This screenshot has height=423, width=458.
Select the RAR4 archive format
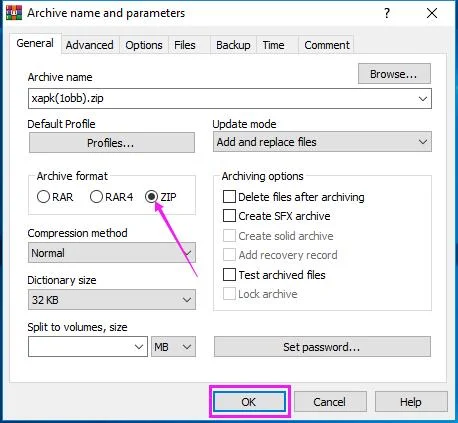96,197
